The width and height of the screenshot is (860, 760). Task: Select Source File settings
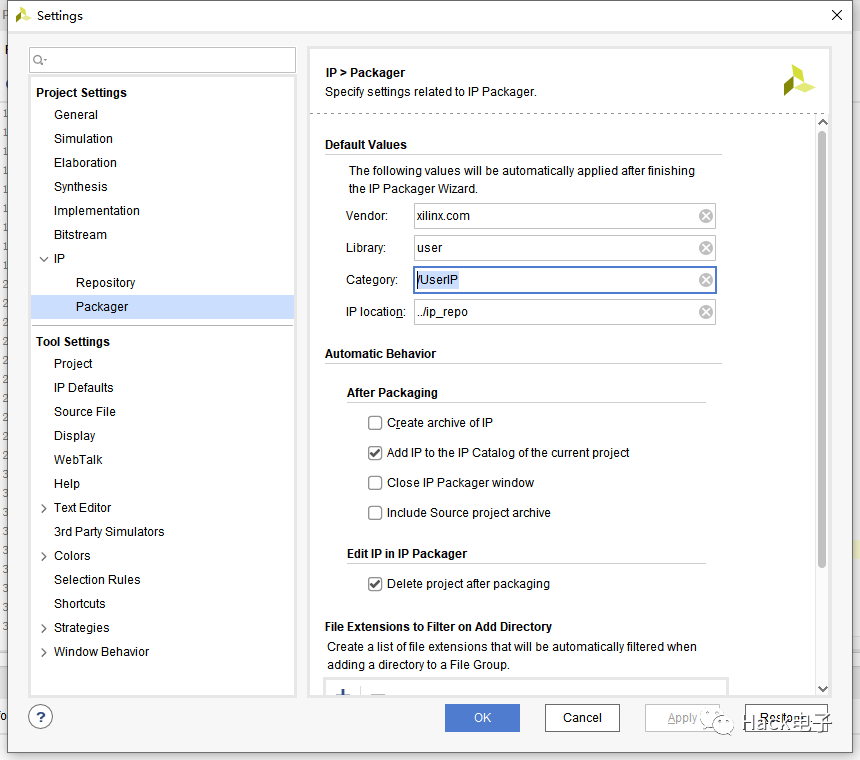coord(84,412)
